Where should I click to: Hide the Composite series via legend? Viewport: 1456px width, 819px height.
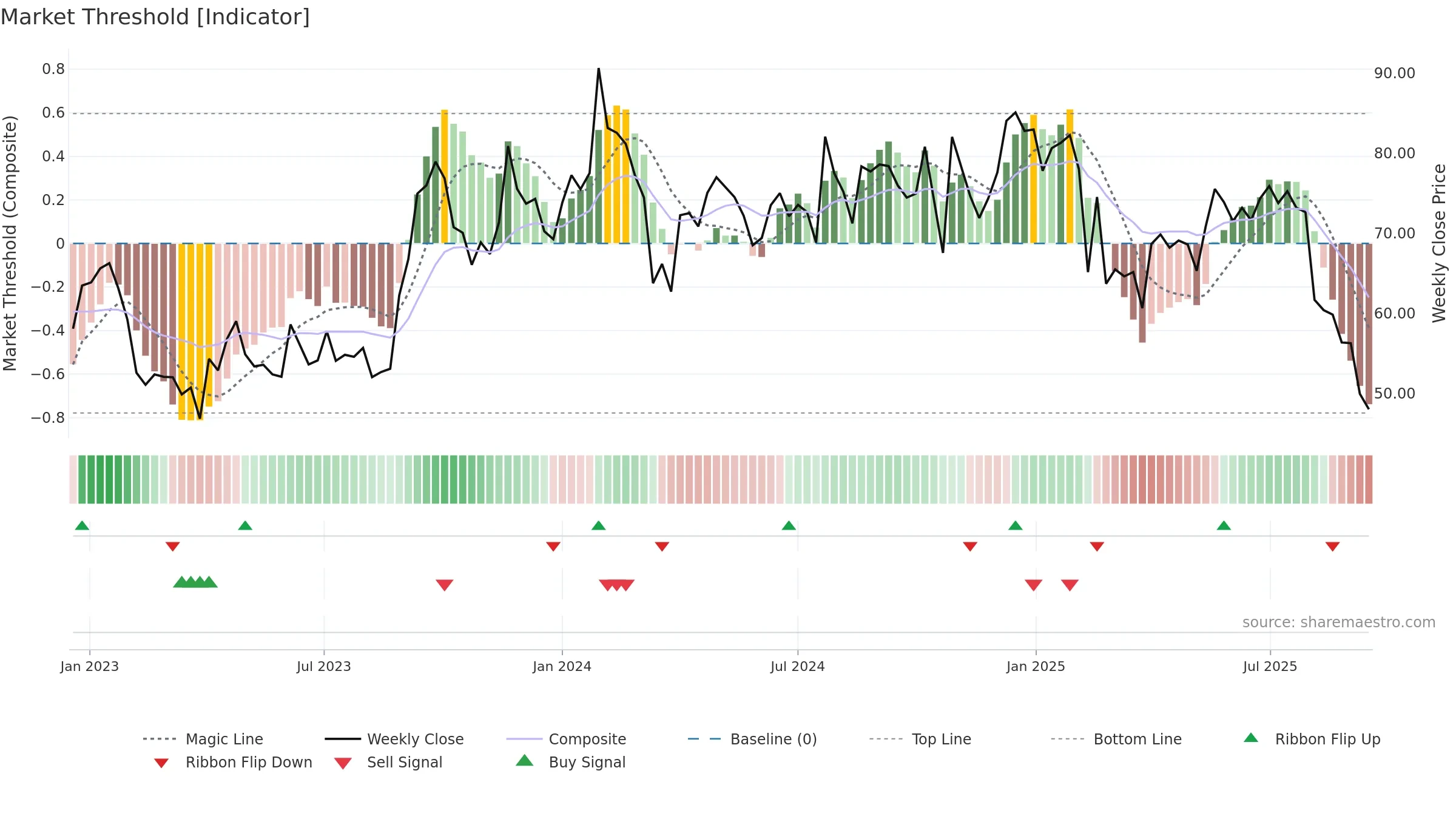pos(566,739)
